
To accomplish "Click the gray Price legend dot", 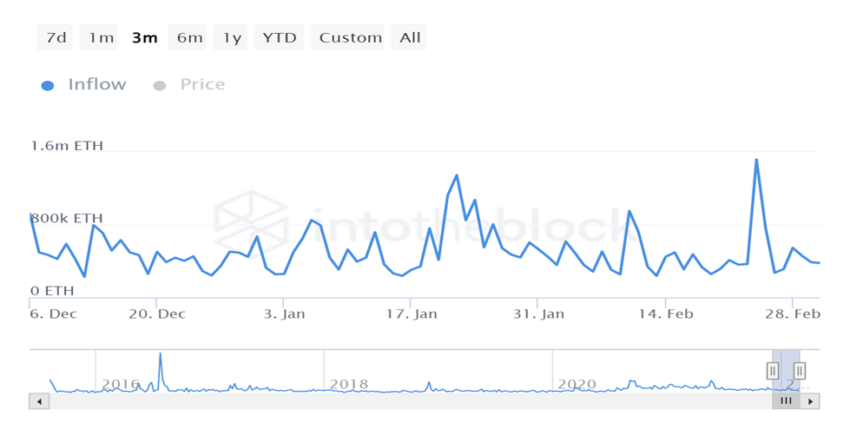I will 159,86.
